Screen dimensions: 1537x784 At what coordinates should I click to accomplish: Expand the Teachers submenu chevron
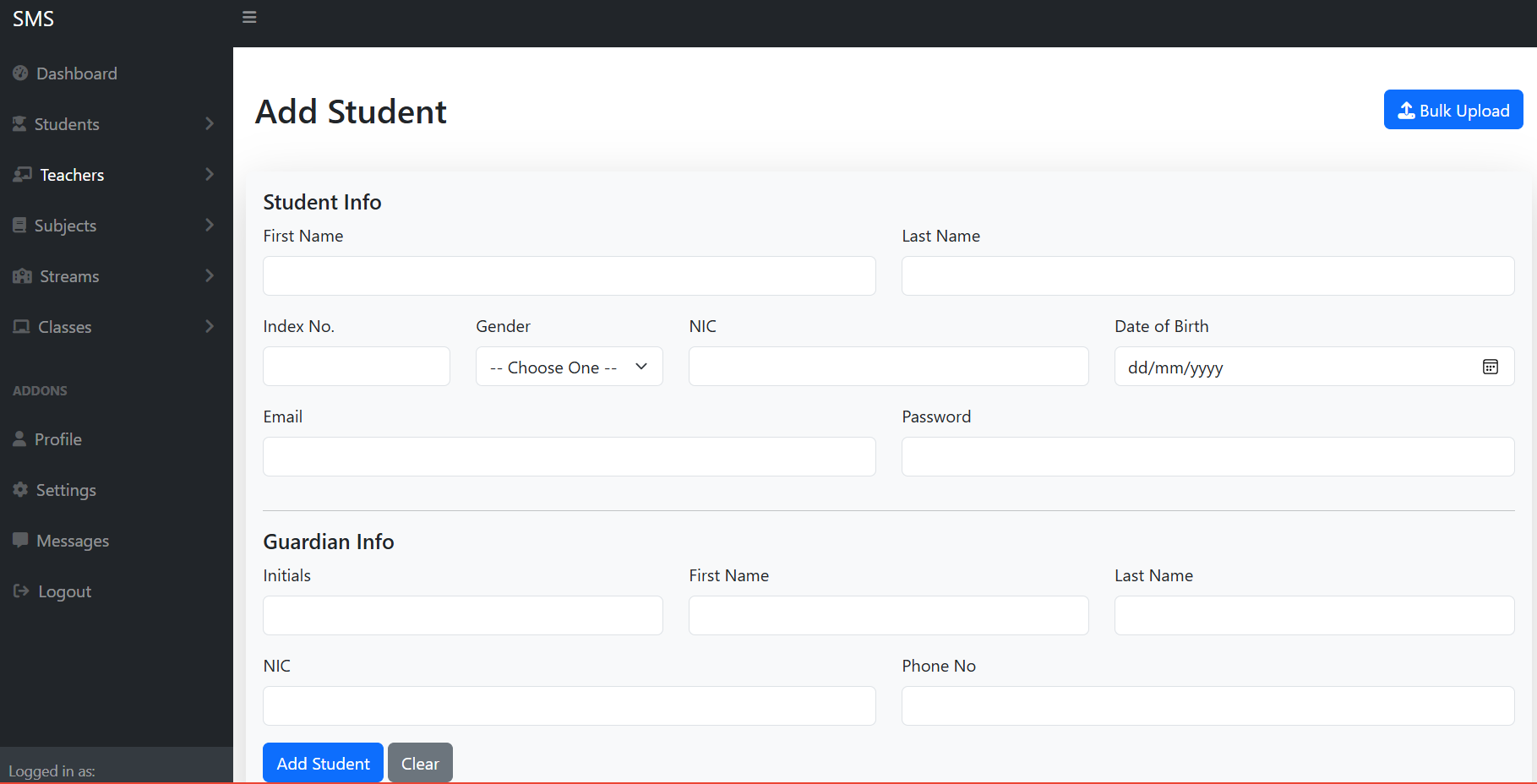point(210,174)
